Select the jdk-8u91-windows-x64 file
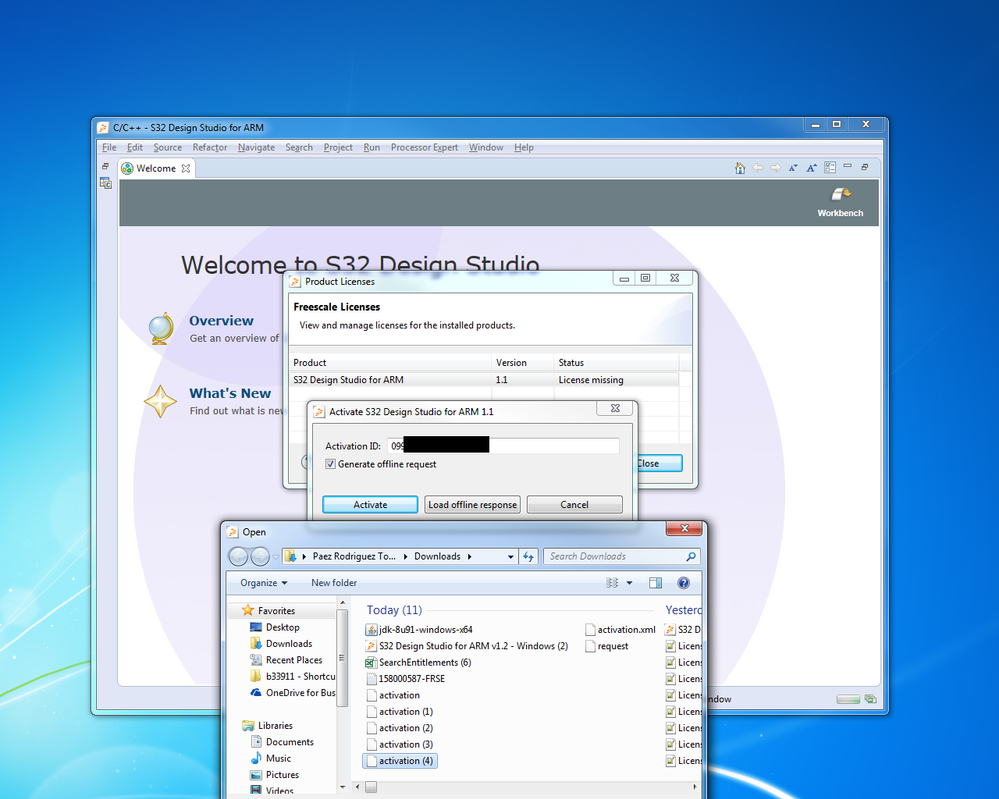Screen dimensions: 999x799 (419, 630)
